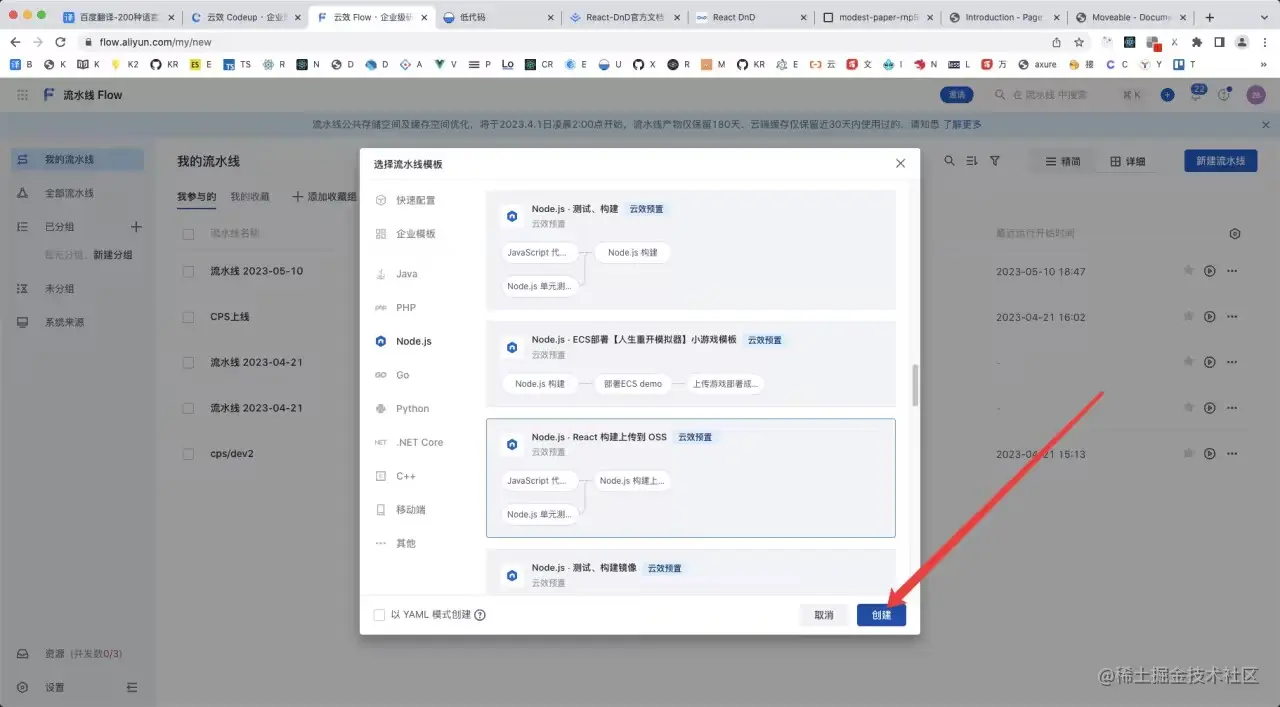
Task: Check the 流水线 2023-05-10 row checkbox
Action: pyautogui.click(x=188, y=271)
